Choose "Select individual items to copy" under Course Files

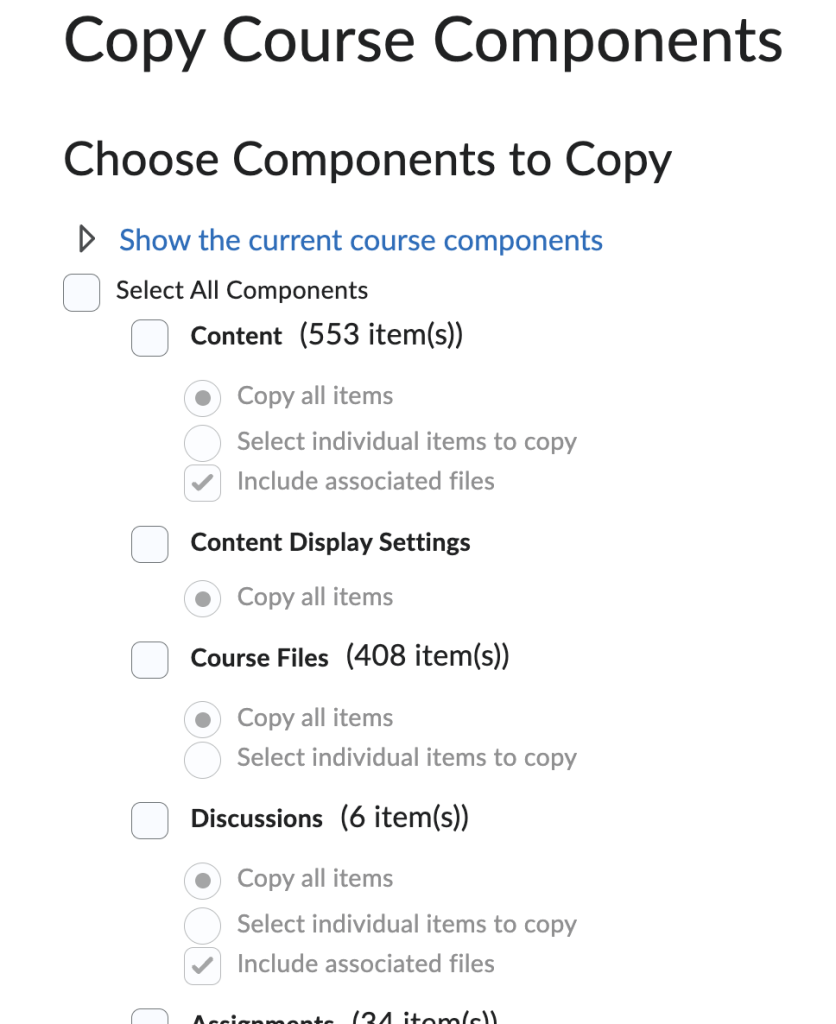click(202, 759)
